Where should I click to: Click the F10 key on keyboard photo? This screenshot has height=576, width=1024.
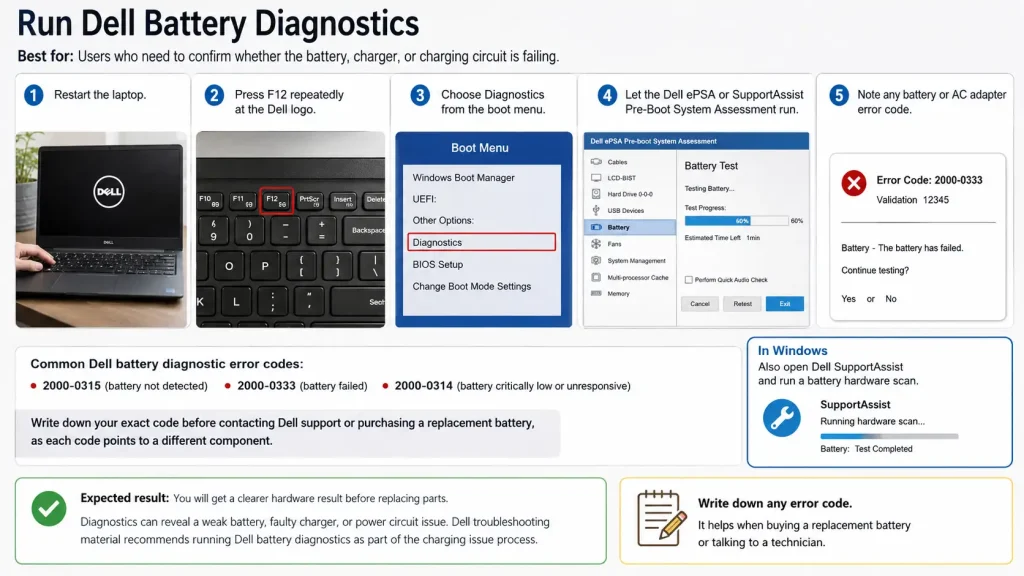click(210, 200)
